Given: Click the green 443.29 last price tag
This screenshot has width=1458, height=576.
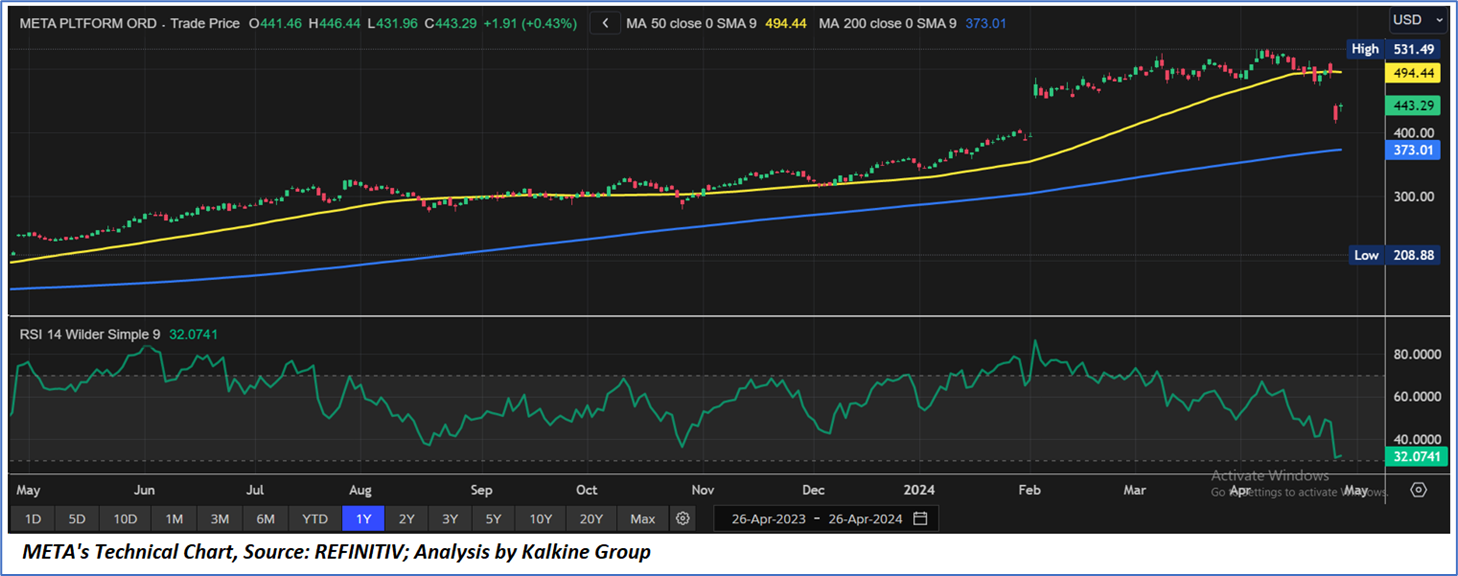Looking at the screenshot, I should (x=1414, y=106).
